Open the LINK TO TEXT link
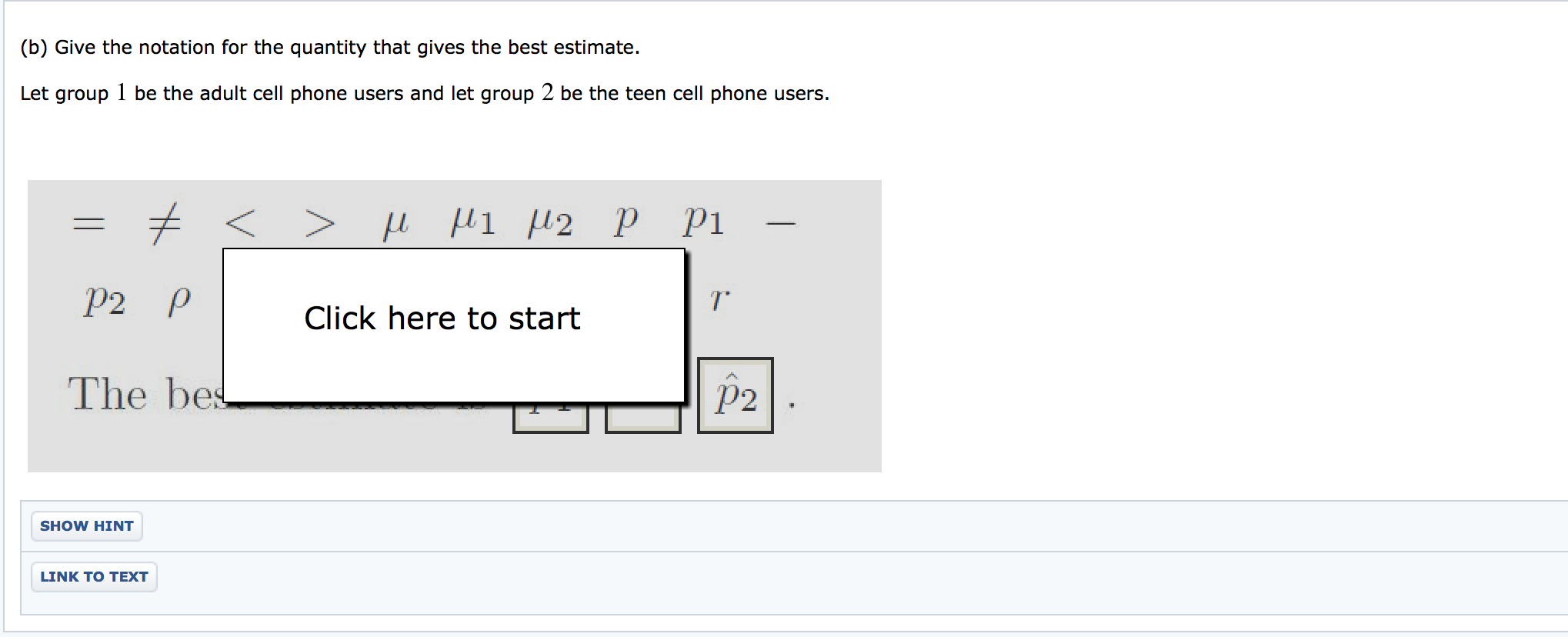This screenshot has height=637, width=1568. 94,576
